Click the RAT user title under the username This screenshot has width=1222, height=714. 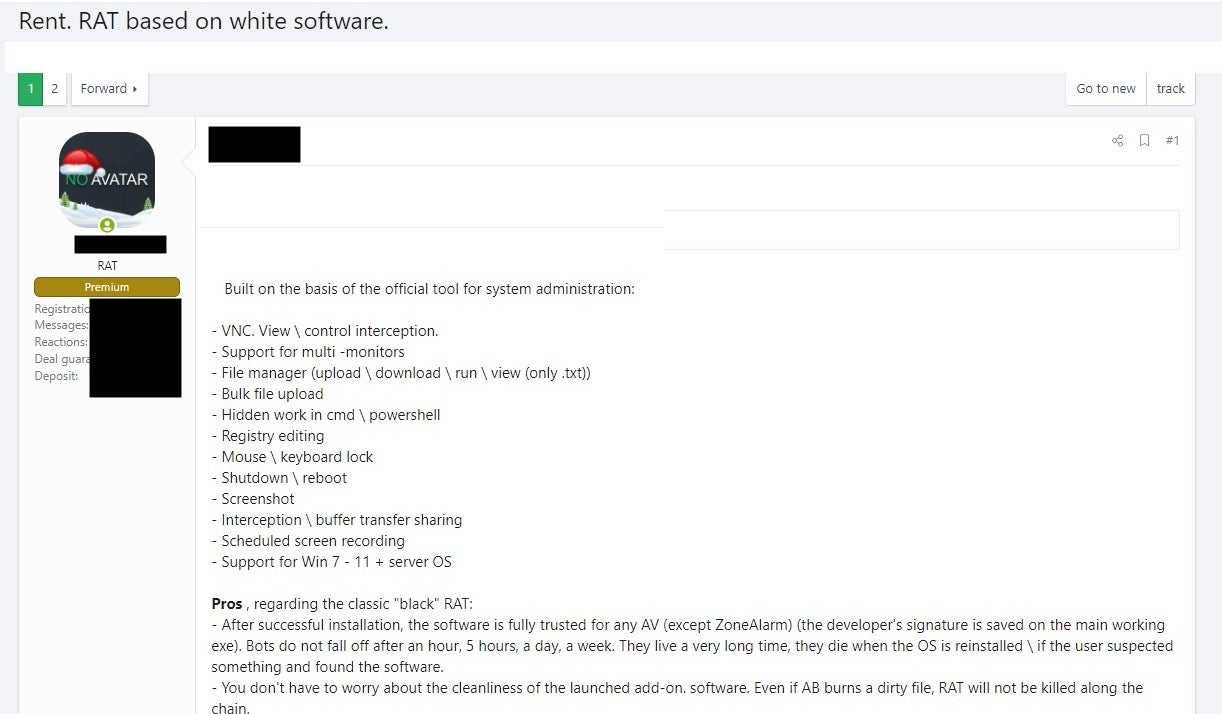pyautogui.click(x=107, y=266)
